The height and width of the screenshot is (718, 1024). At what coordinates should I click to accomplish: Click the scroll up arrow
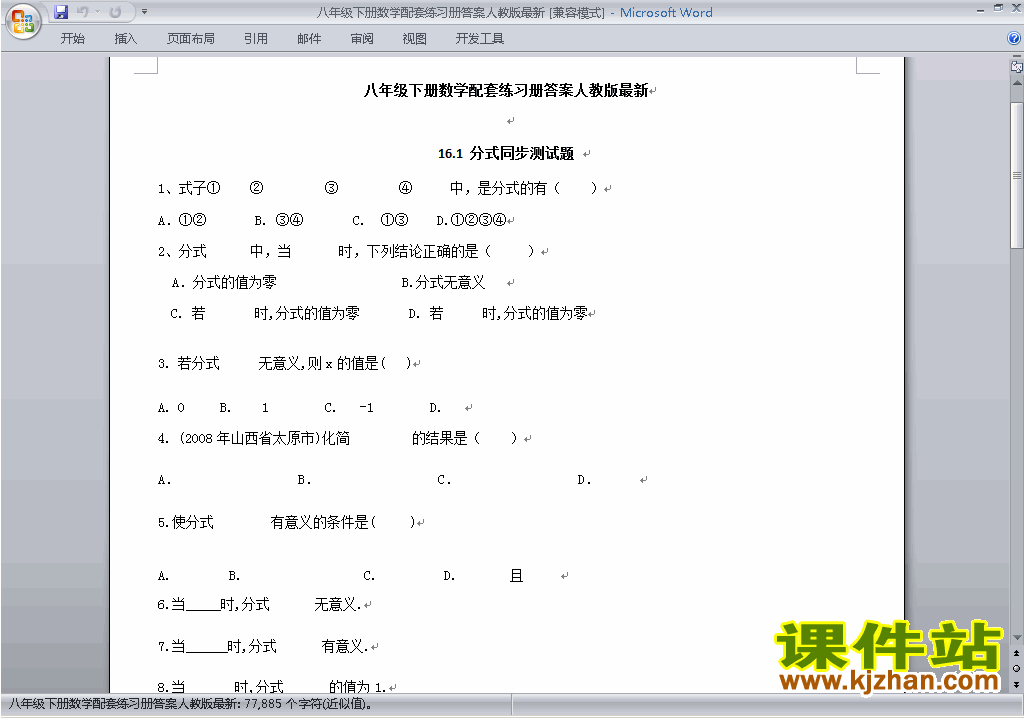tap(1016, 83)
